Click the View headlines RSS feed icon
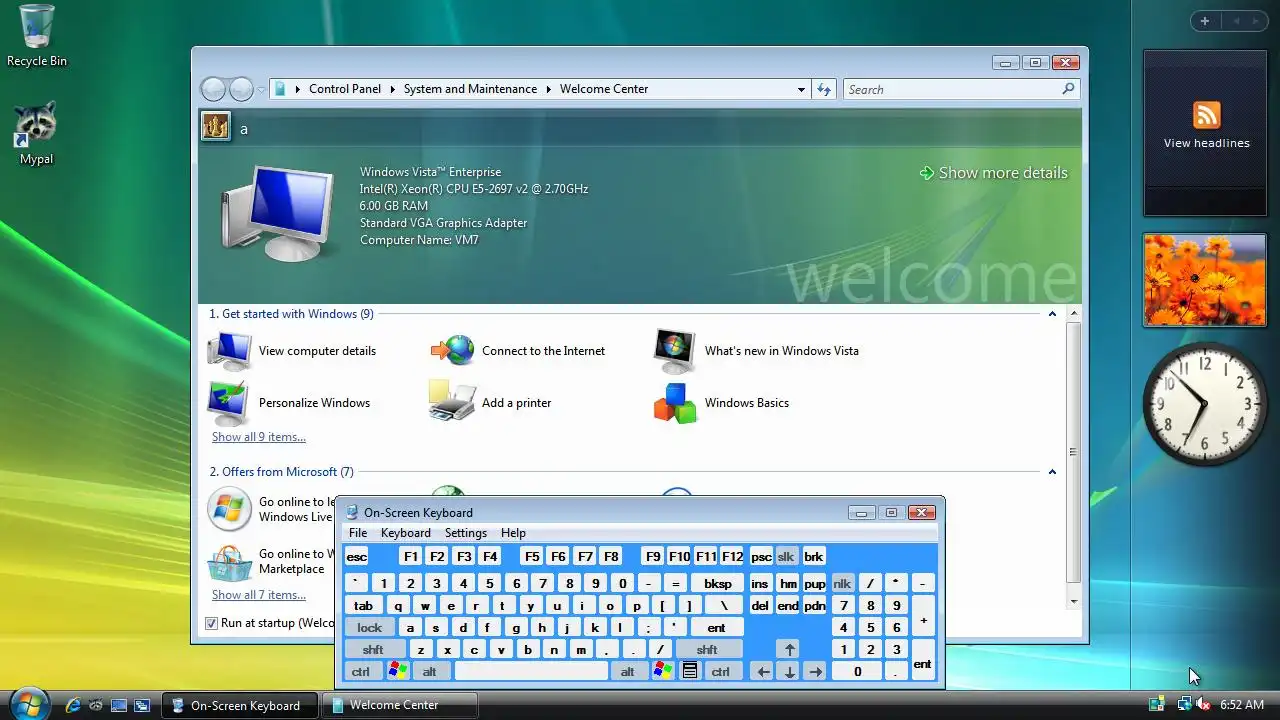Viewport: 1280px width, 720px height. pyautogui.click(x=1207, y=114)
